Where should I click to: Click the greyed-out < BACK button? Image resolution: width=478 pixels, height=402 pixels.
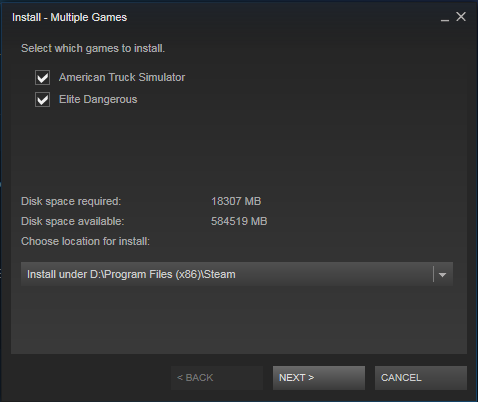[x=217, y=378]
